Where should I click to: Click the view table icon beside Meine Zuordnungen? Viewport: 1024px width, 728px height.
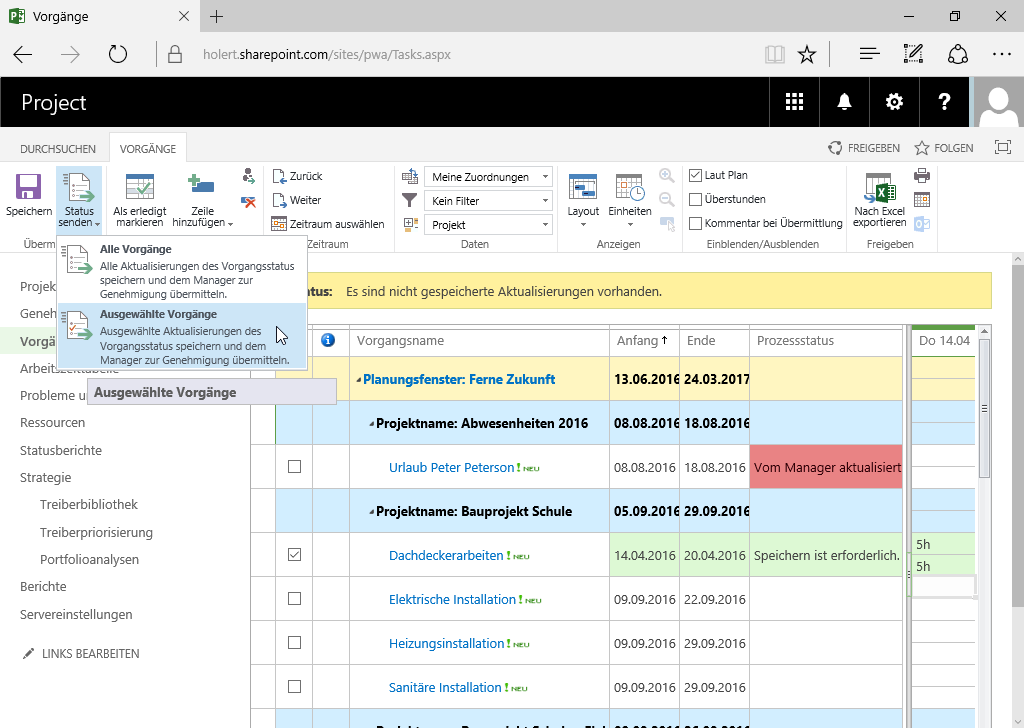[409, 176]
